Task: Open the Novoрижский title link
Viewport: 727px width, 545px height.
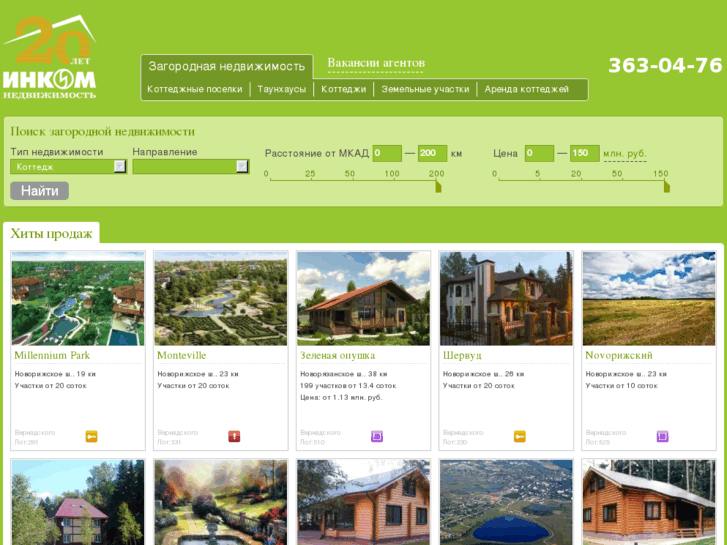Action: (619, 355)
